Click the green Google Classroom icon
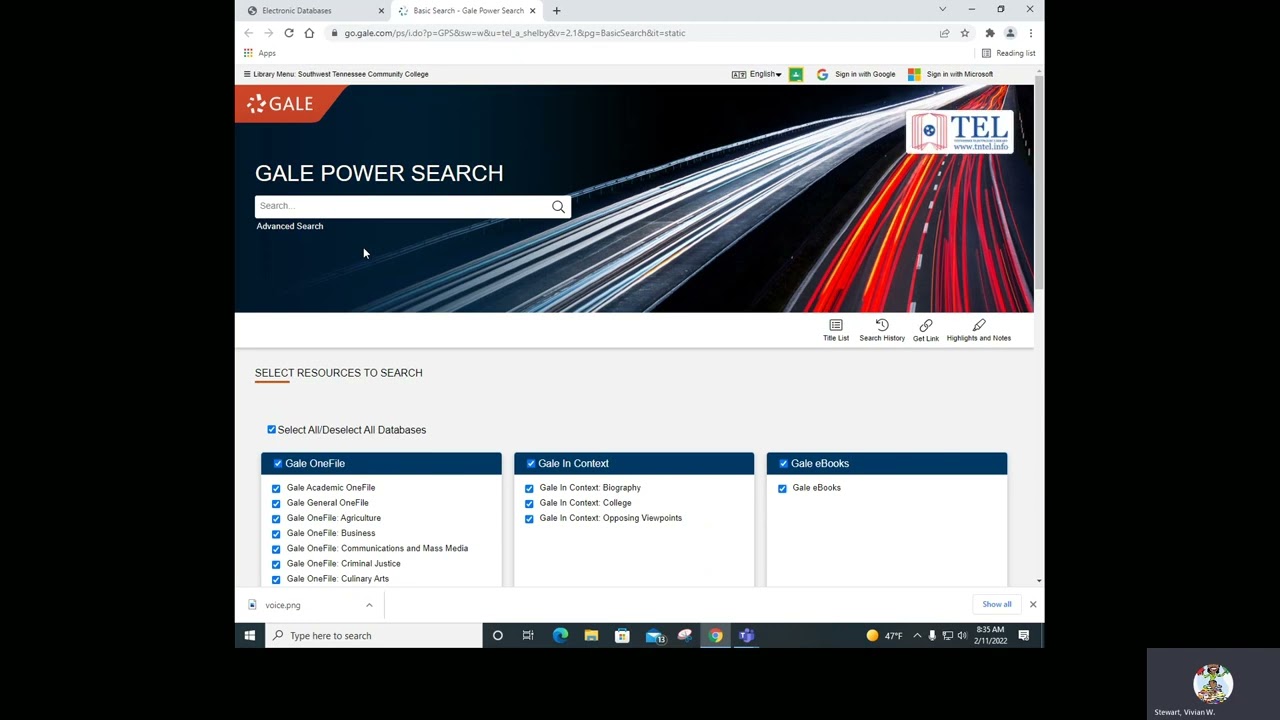Viewport: 1280px width, 720px height. (796, 74)
